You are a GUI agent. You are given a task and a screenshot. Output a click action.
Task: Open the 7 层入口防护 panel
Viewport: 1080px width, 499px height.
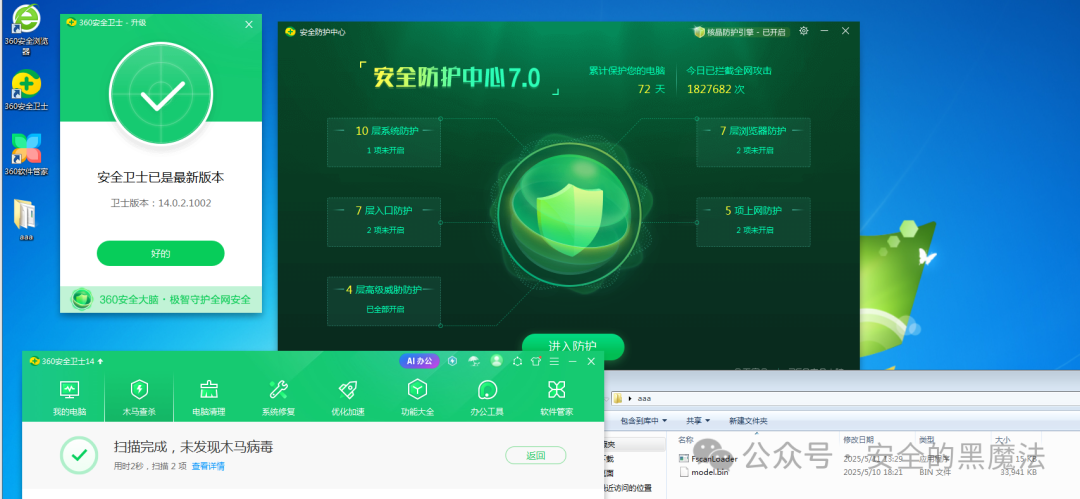384,222
